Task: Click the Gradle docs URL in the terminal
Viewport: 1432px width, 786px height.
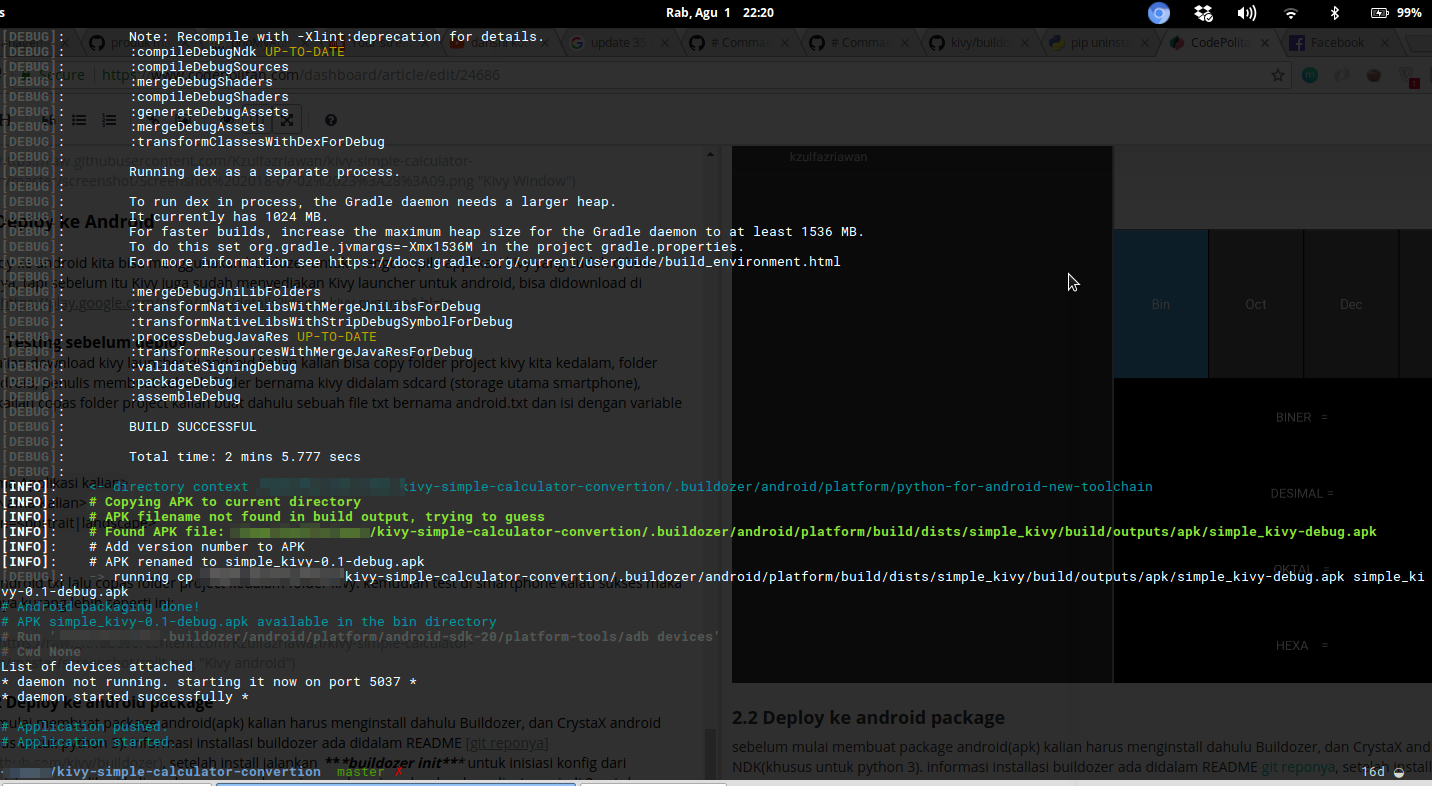Action: click(x=585, y=261)
